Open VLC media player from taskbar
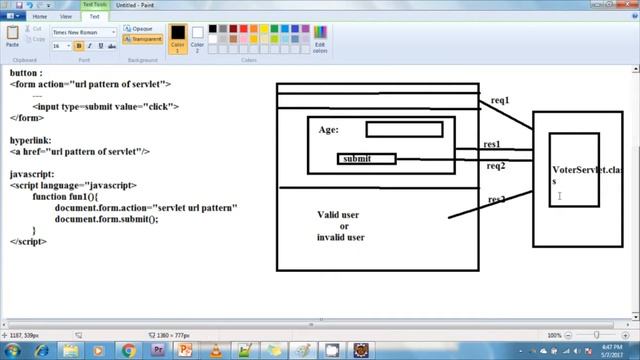Viewport: 640px width, 360px height. 216,351
